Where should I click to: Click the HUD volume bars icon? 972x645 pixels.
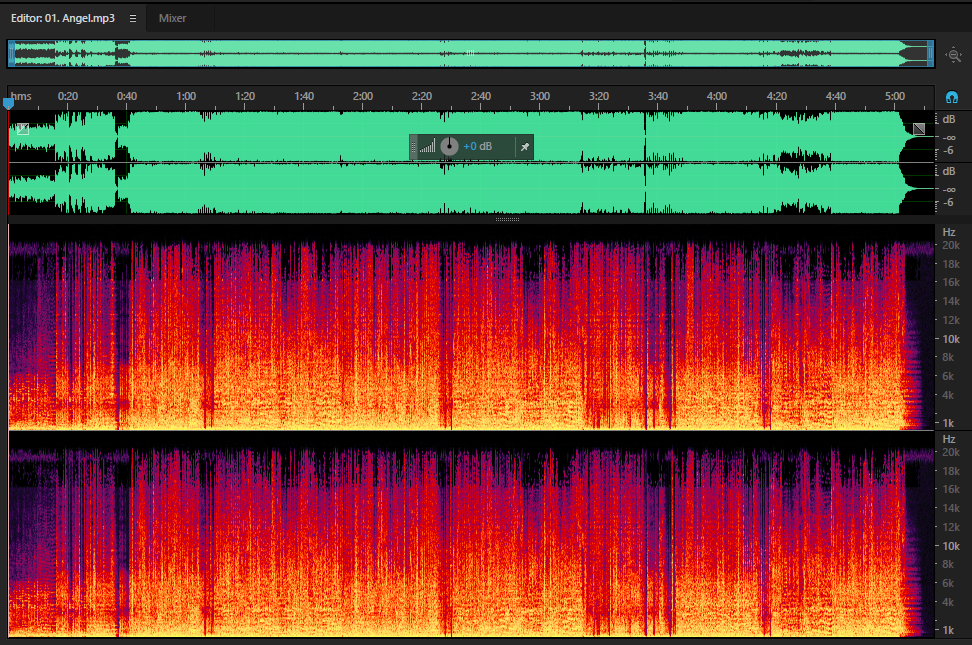428,146
